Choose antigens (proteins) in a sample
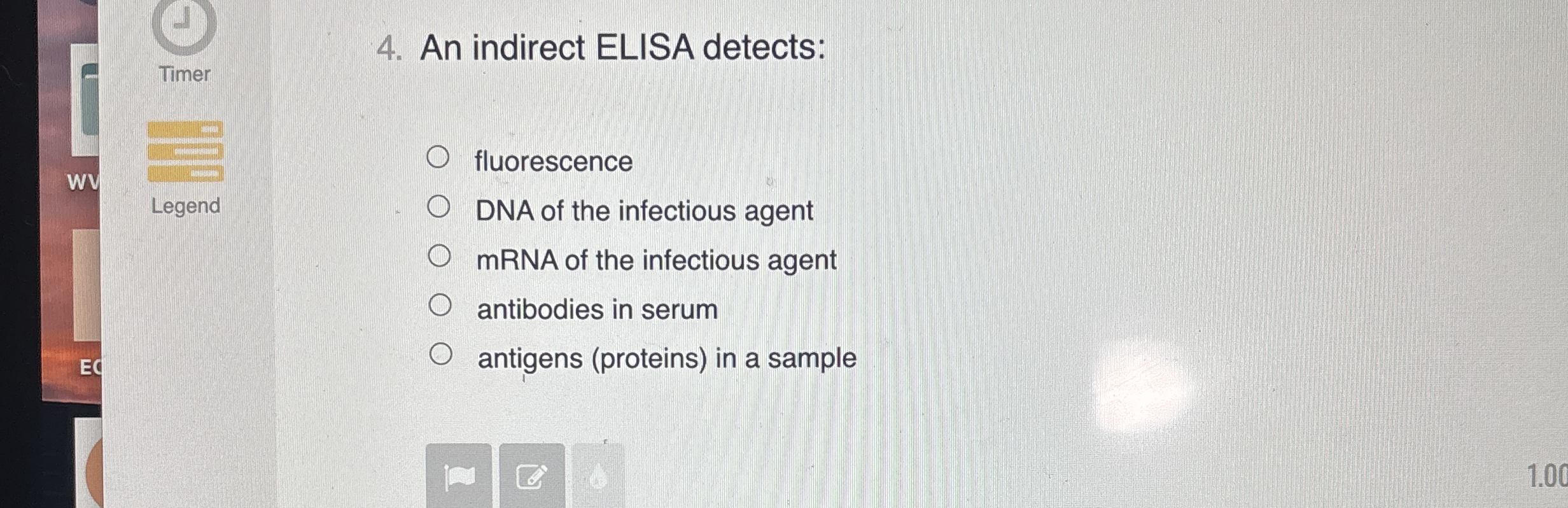The height and width of the screenshot is (508, 1568). coord(440,355)
